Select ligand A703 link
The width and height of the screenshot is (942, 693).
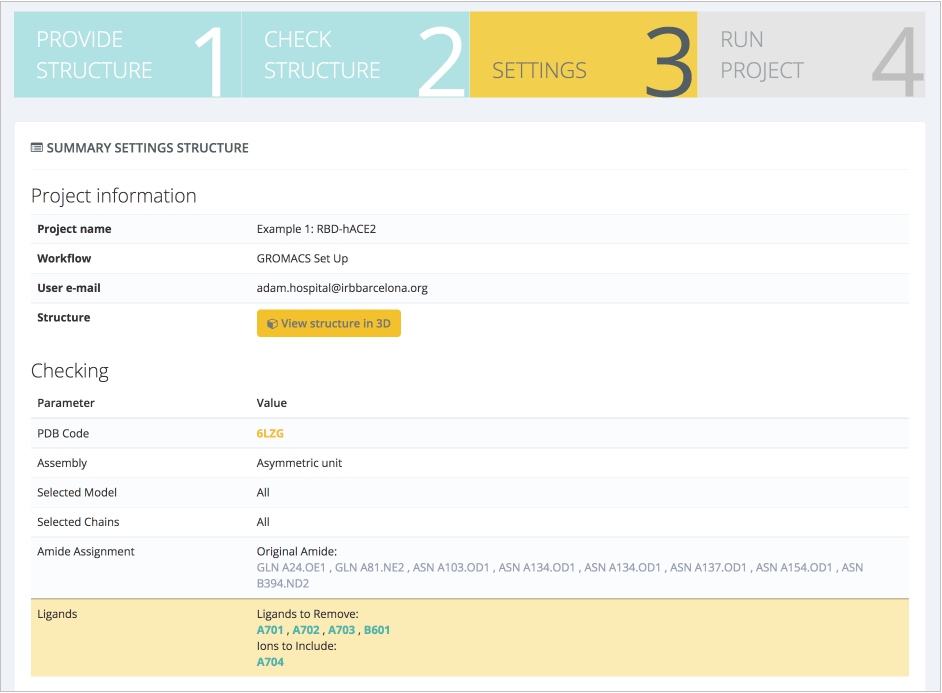[x=342, y=630]
